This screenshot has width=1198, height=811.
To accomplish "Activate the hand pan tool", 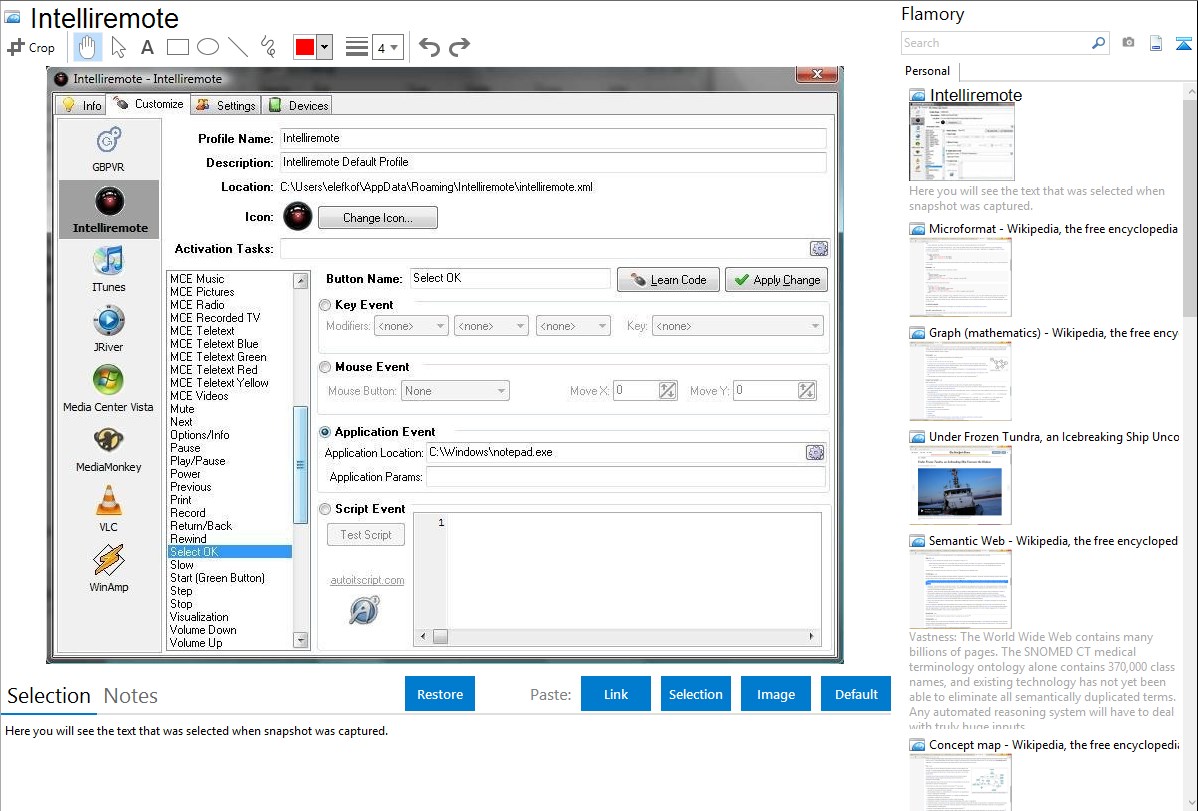I will [87, 47].
